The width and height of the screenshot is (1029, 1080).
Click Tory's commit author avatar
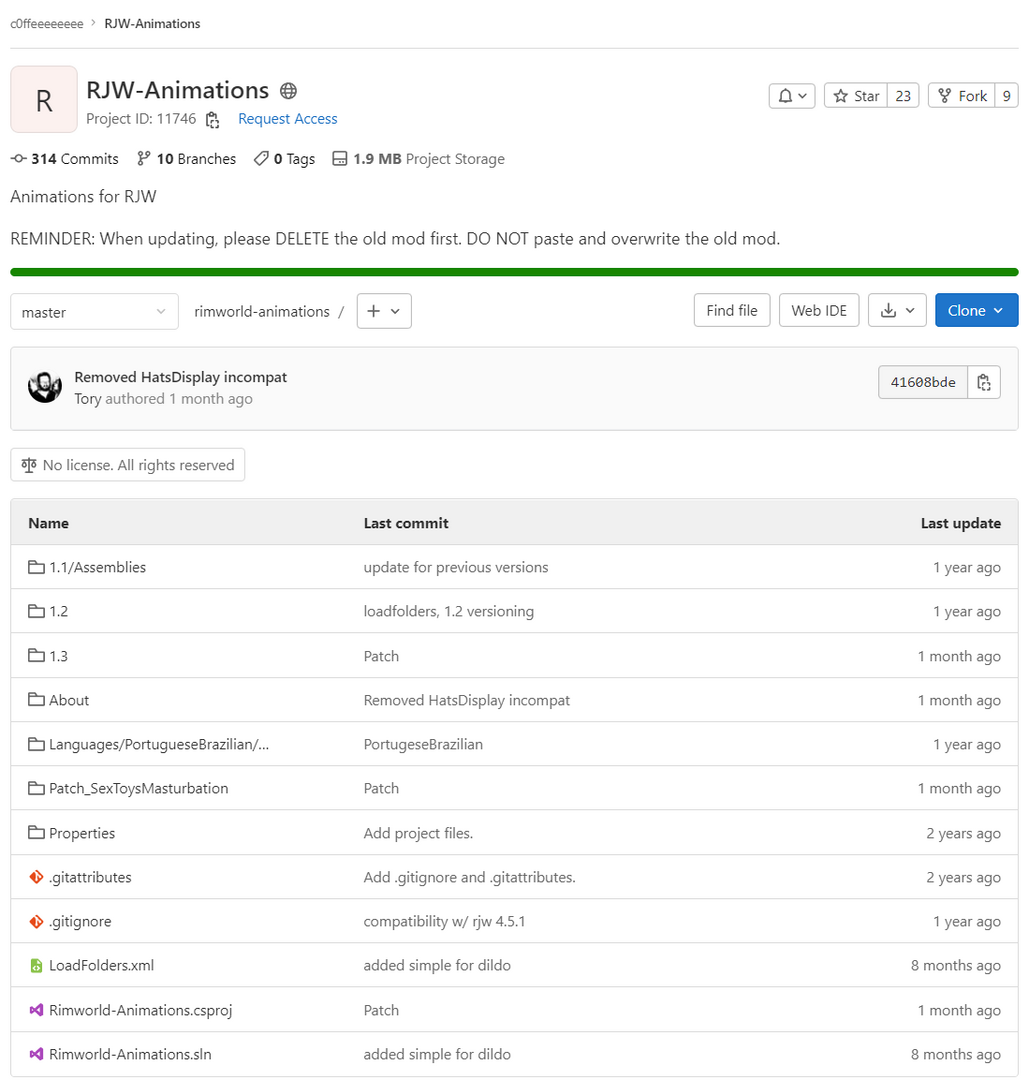coord(45,387)
